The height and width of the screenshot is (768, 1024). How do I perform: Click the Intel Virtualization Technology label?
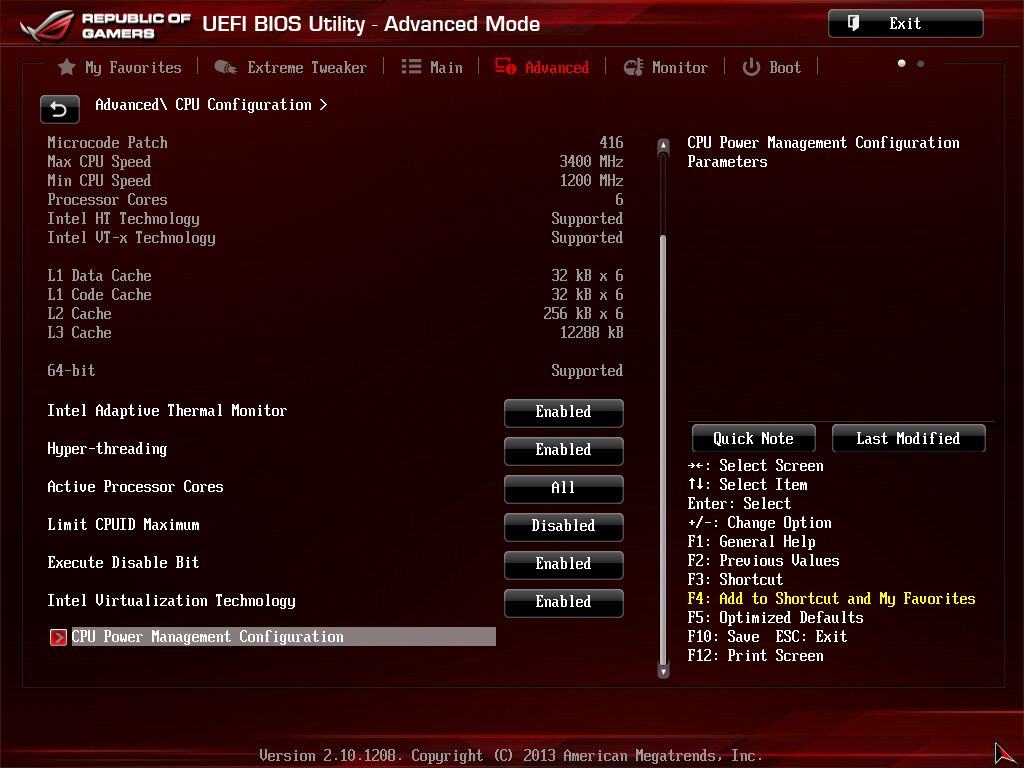171,601
